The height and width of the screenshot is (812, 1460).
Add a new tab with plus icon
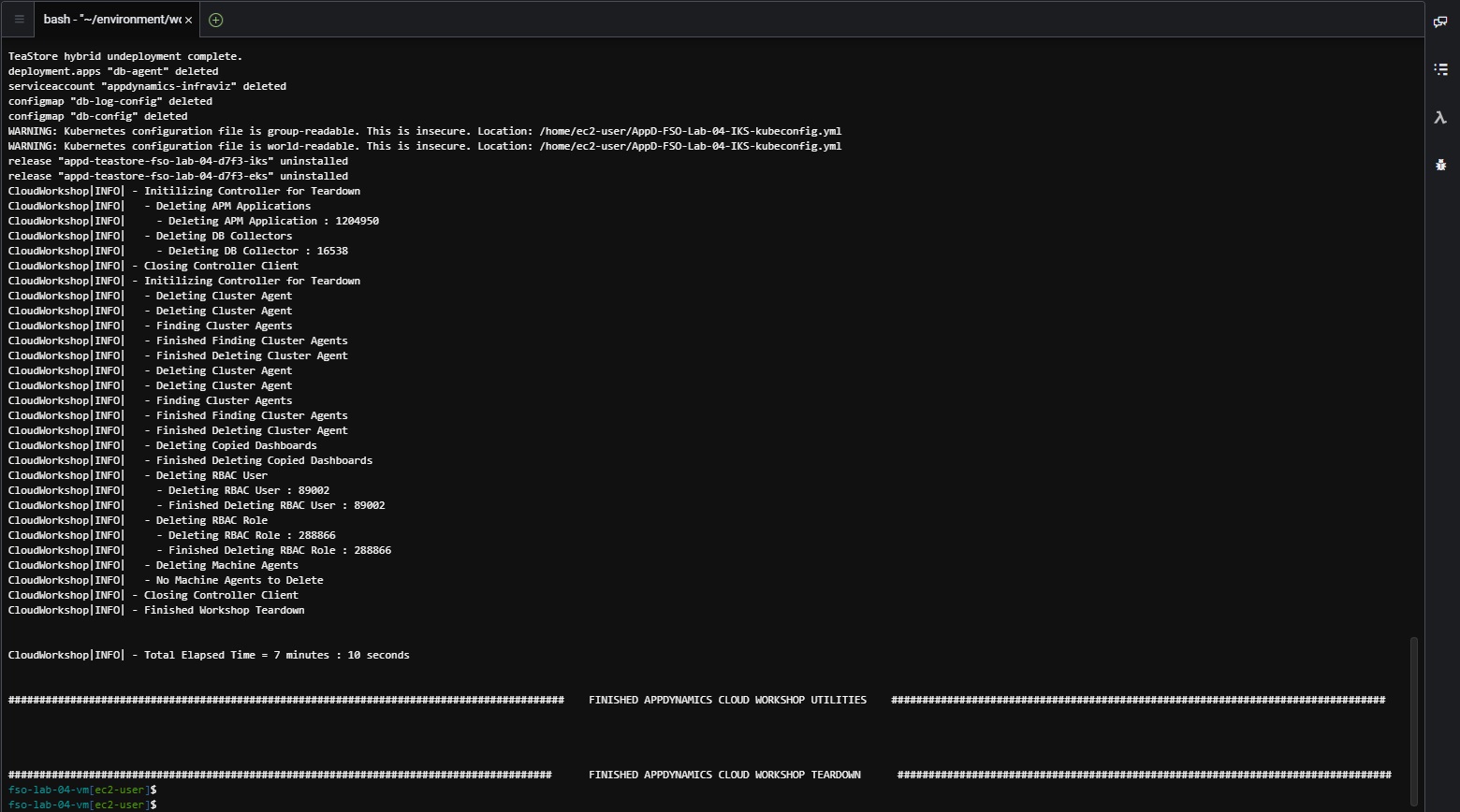(x=216, y=20)
